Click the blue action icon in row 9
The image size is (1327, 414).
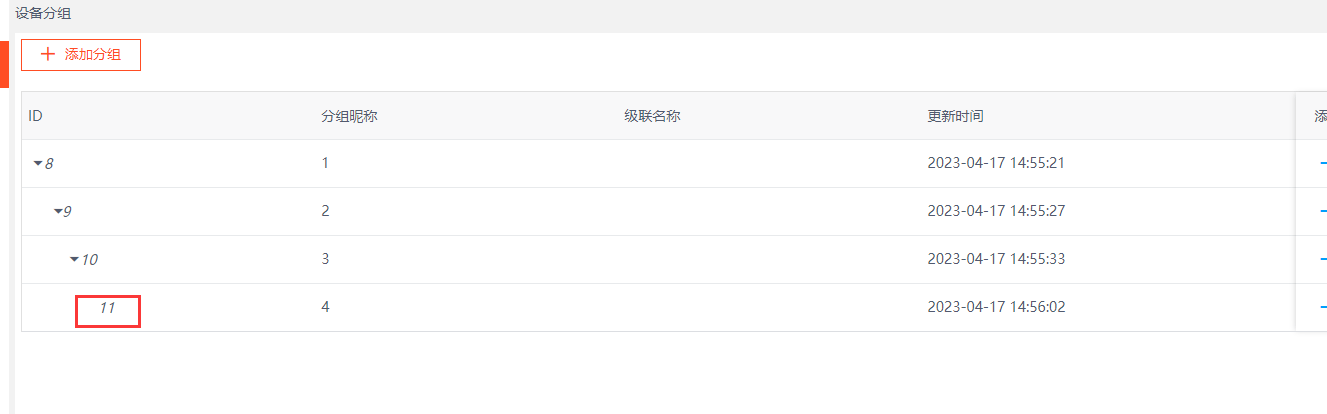(x=1322, y=210)
